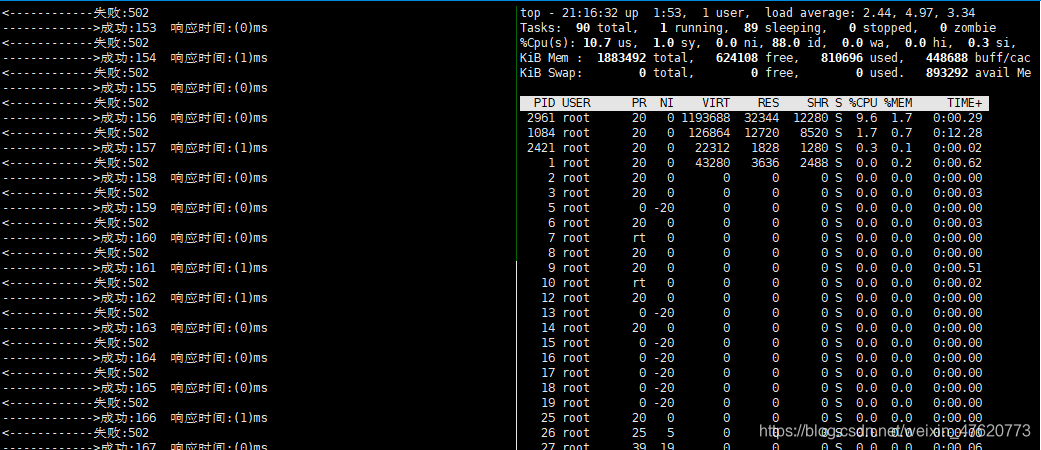Click the '成功:155' log line
This screenshot has height=450, width=1041.
pyautogui.click(x=135, y=88)
